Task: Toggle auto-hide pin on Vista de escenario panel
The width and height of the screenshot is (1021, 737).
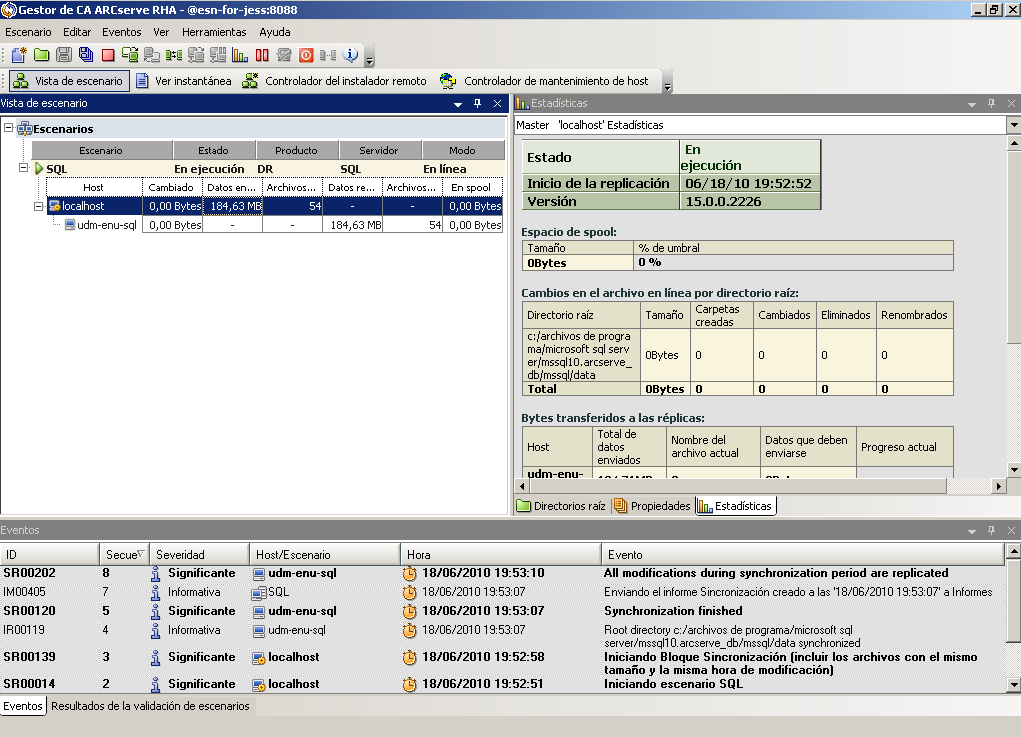Action: [x=477, y=103]
